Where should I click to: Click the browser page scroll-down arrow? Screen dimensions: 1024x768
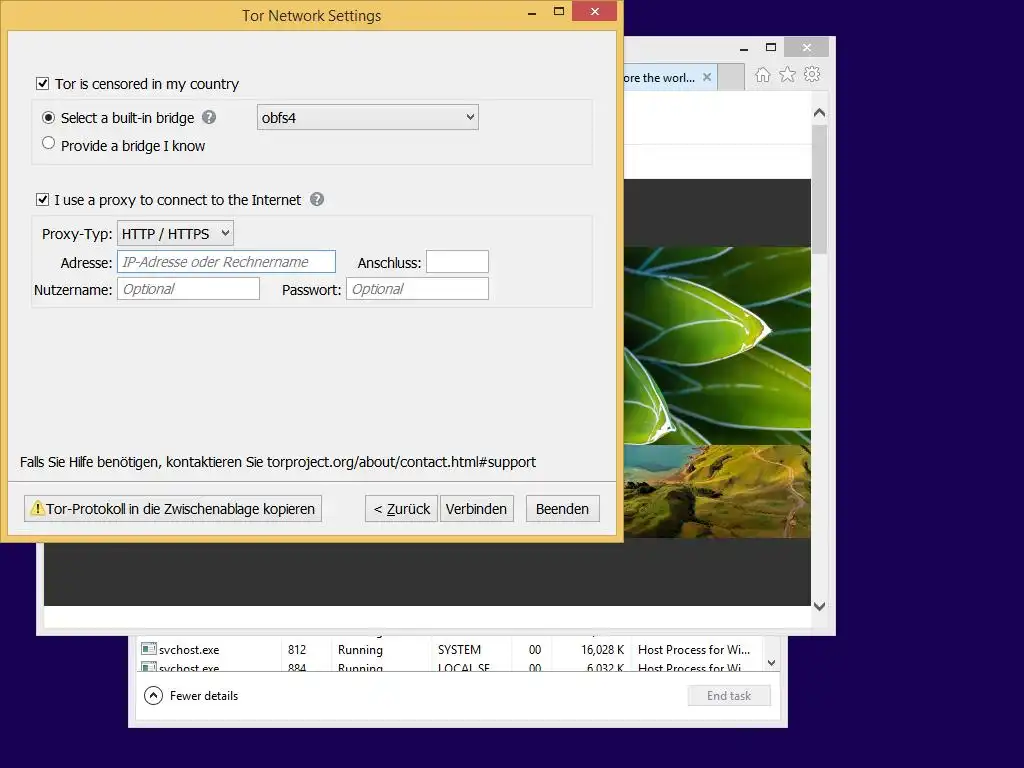click(820, 606)
